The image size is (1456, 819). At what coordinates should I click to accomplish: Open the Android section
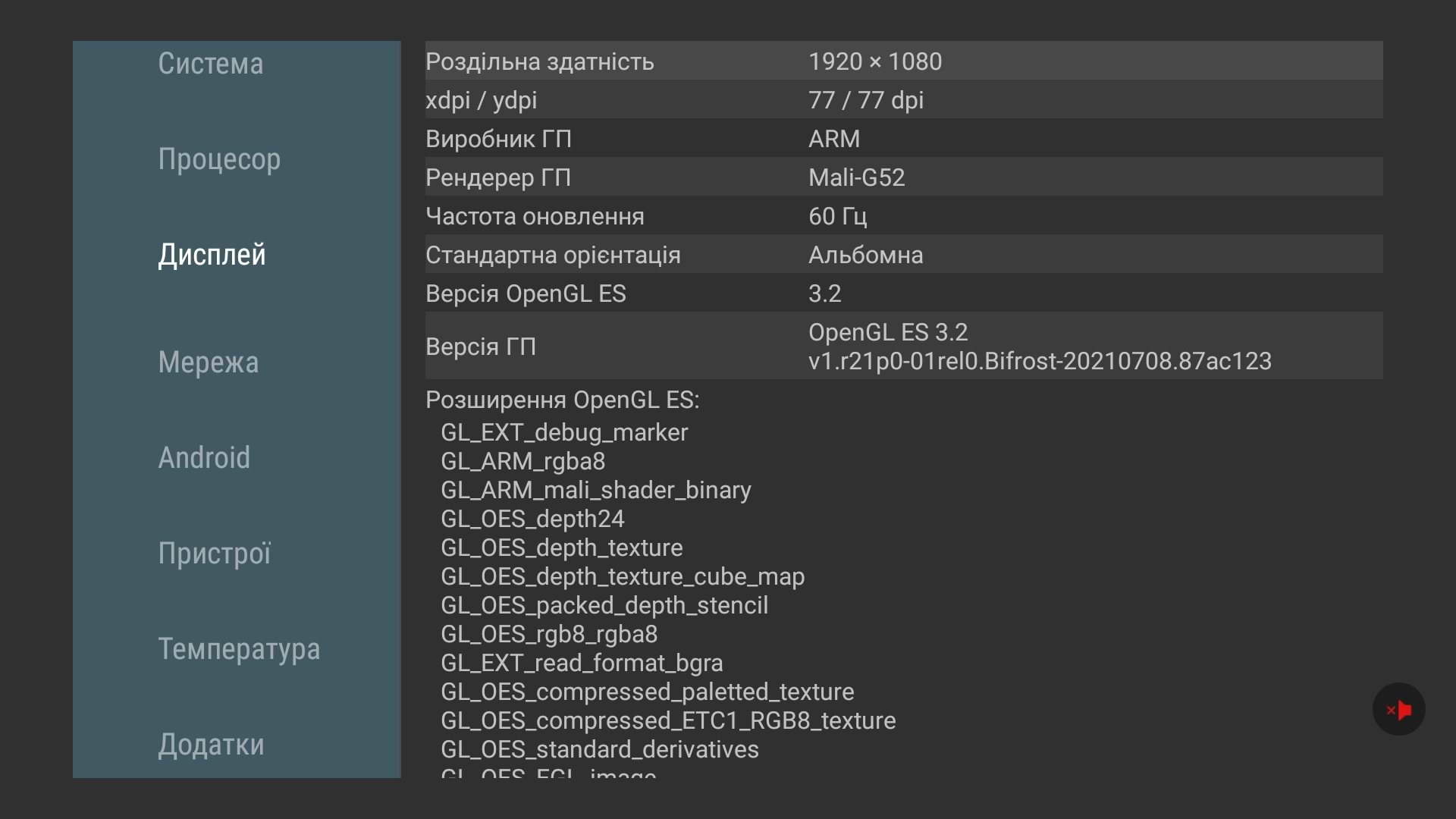click(204, 458)
